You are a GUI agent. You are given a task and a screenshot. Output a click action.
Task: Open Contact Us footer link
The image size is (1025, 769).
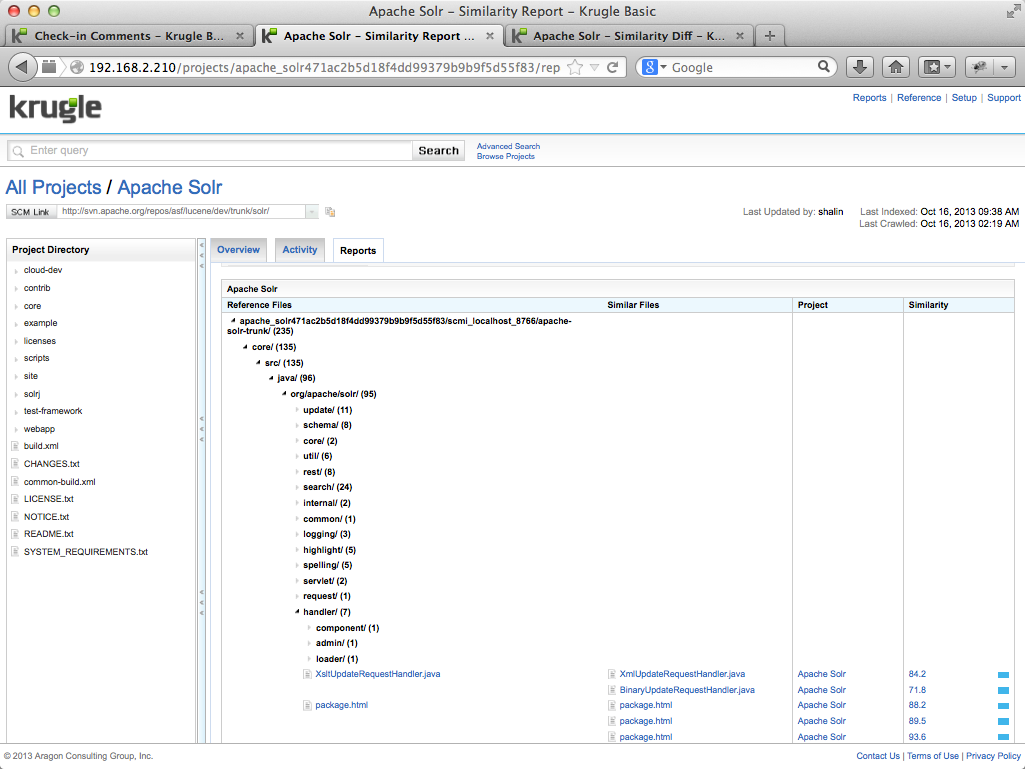878,756
